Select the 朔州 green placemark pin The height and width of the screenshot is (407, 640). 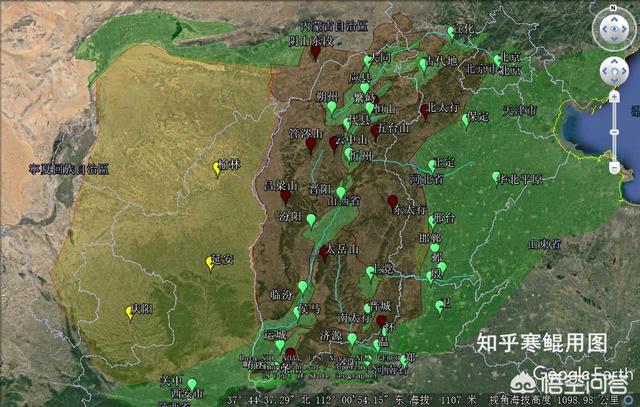tap(332, 107)
